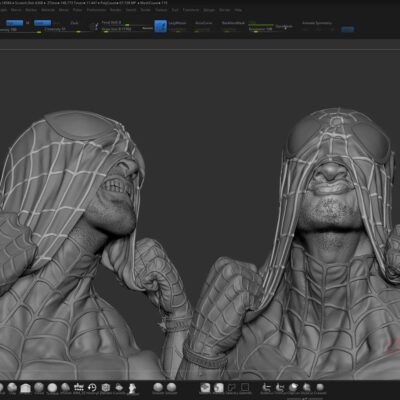Toggle the BackfaceMask button
The height and width of the screenshot is (400, 400).
tap(233, 23)
